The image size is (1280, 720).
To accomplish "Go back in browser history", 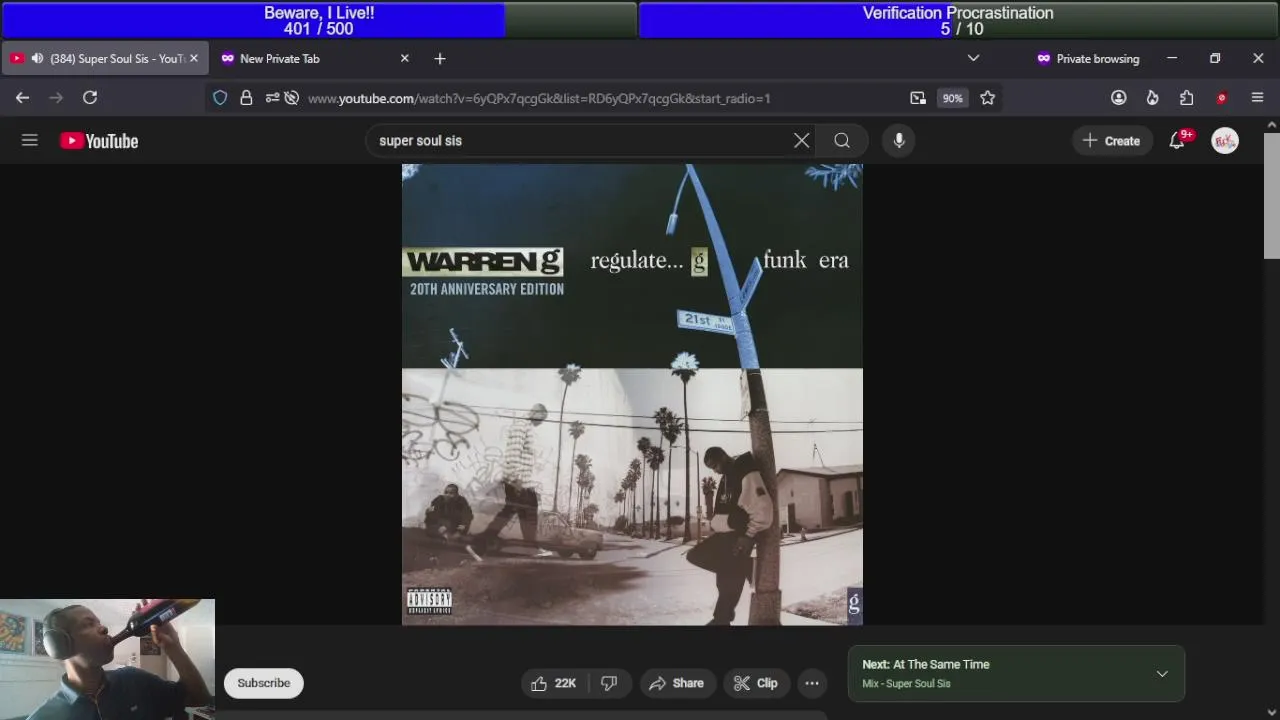I will (x=22, y=98).
